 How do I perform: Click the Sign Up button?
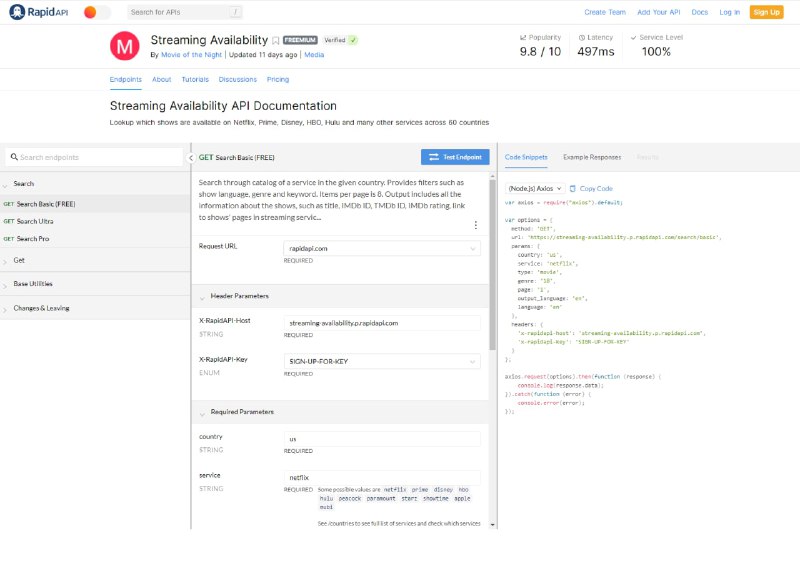(x=766, y=12)
